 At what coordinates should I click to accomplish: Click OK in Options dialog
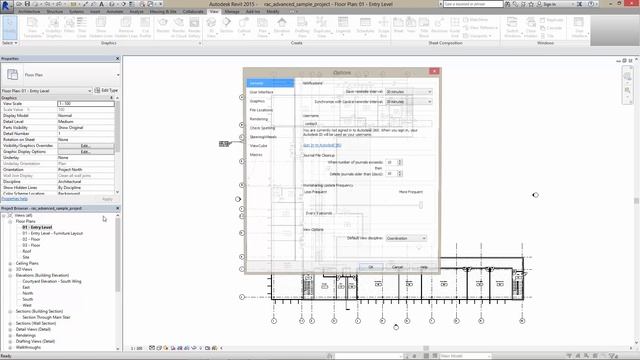tap(371, 267)
